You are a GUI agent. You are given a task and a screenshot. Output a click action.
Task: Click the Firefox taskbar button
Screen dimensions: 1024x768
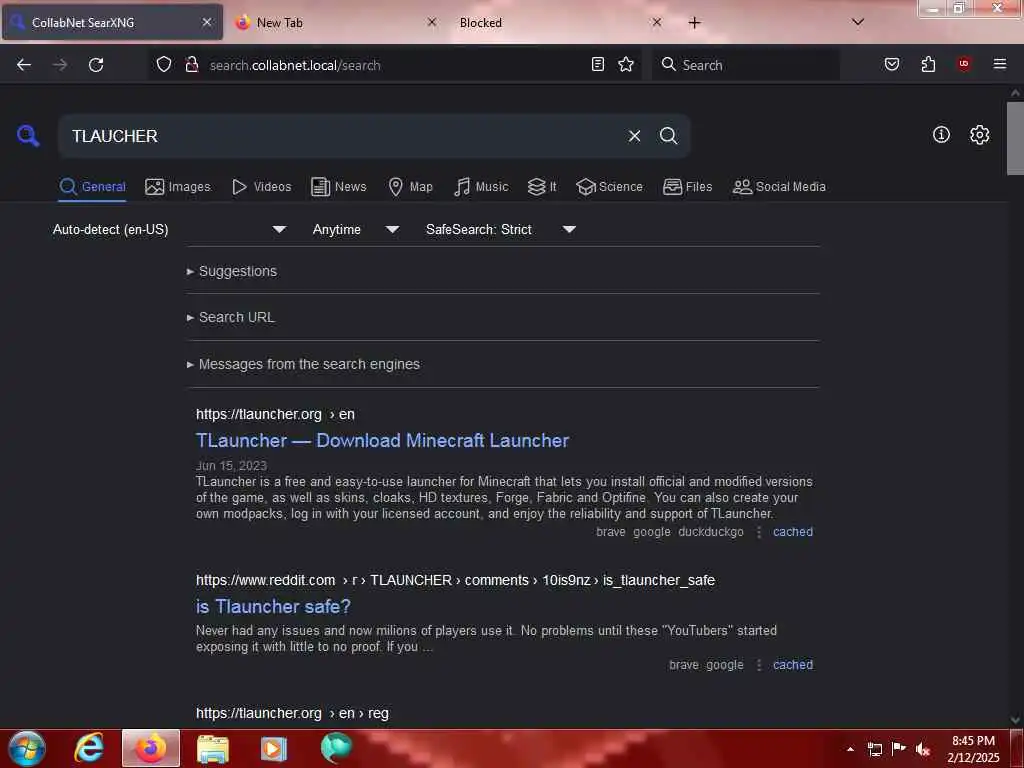coord(150,748)
